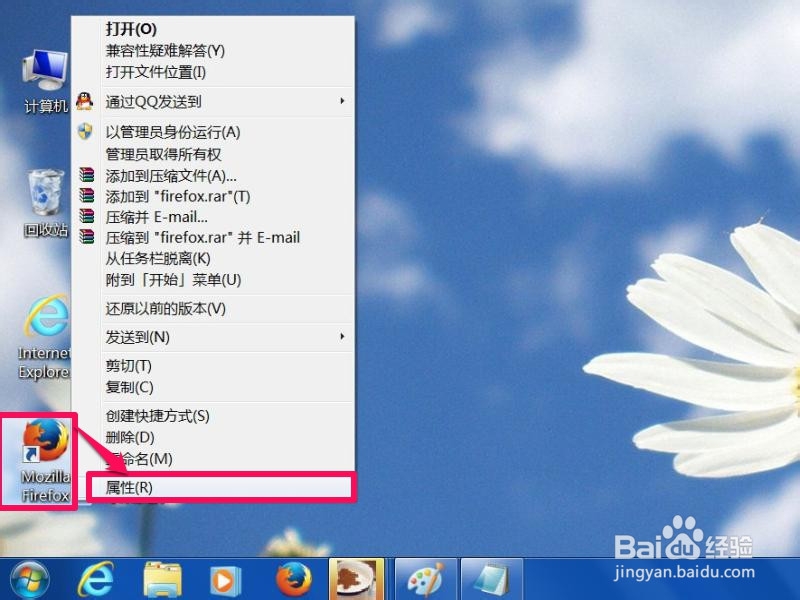
Task: Choose 从任务栏脱离(K) from menu
Action: tap(158, 259)
